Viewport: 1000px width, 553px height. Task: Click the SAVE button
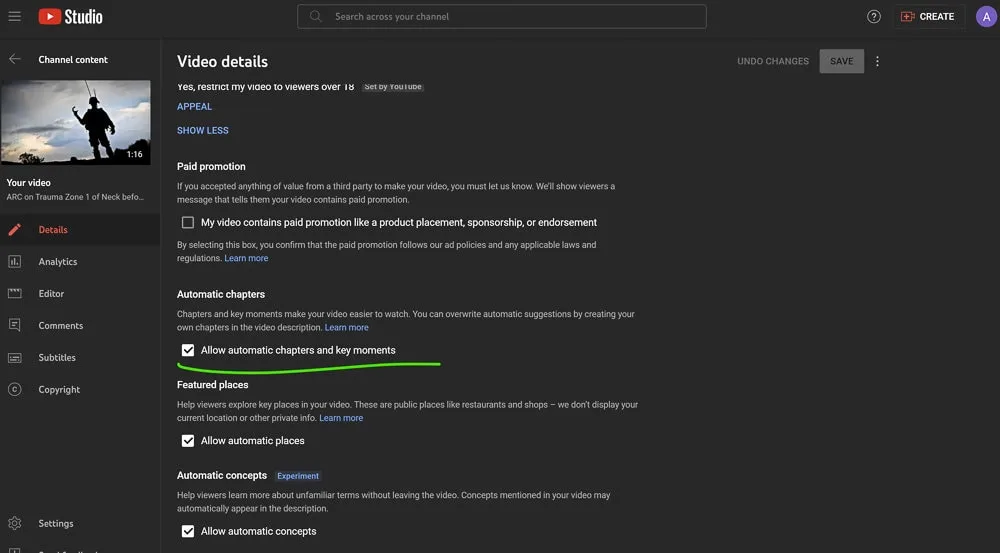click(x=841, y=61)
